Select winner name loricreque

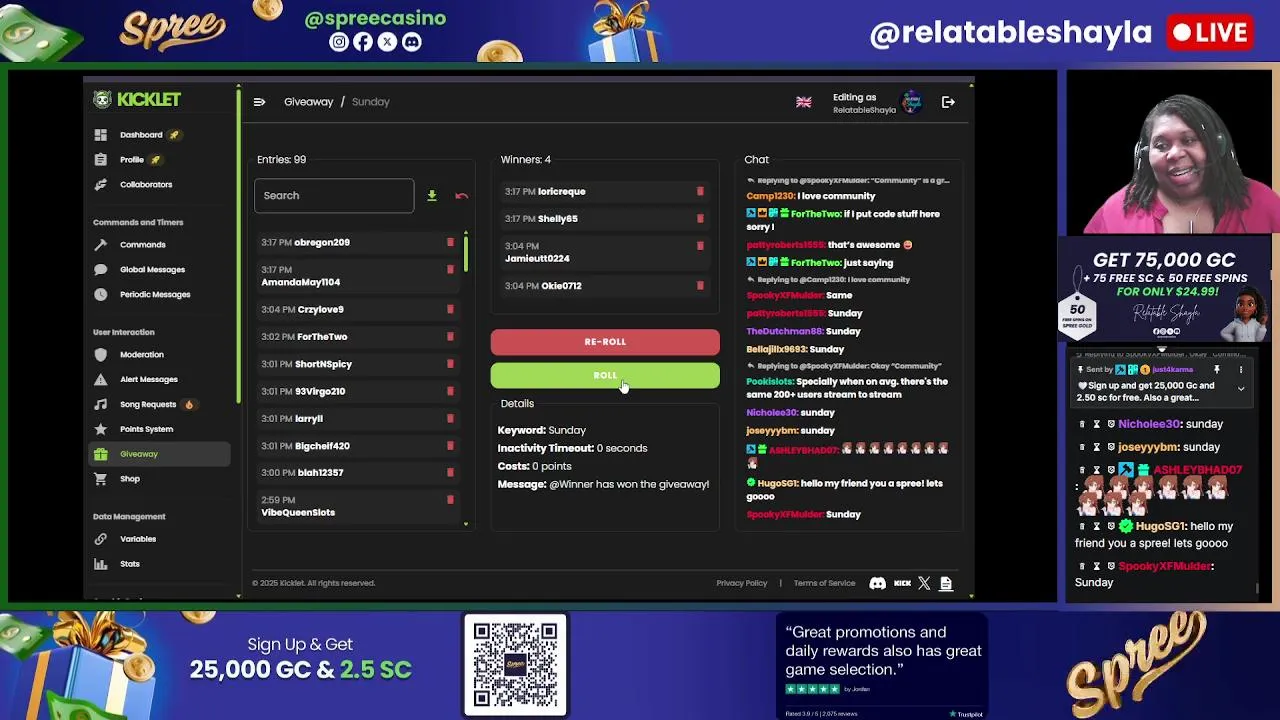click(x=562, y=192)
